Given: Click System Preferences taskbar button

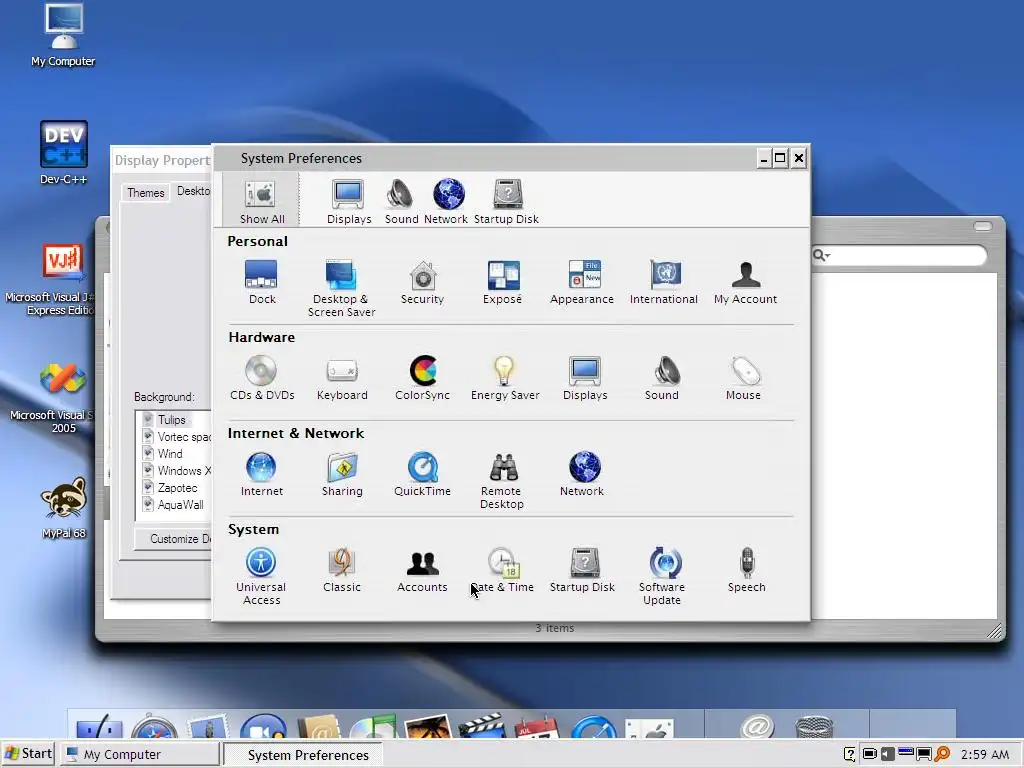Looking at the screenshot, I should tap(303, 755).
